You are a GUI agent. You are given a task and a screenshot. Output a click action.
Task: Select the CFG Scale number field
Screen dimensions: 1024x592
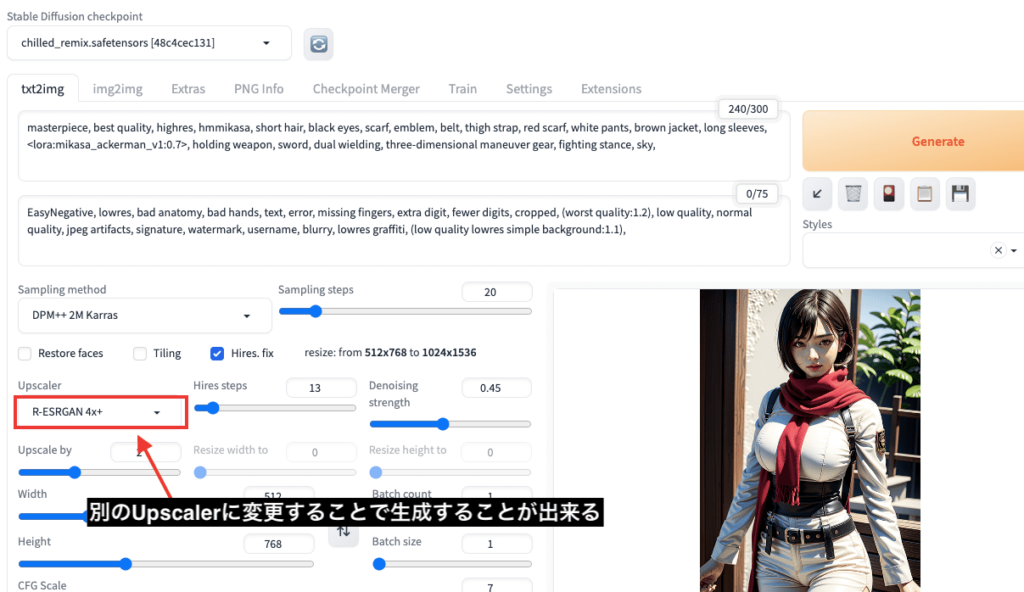(496, 586)
